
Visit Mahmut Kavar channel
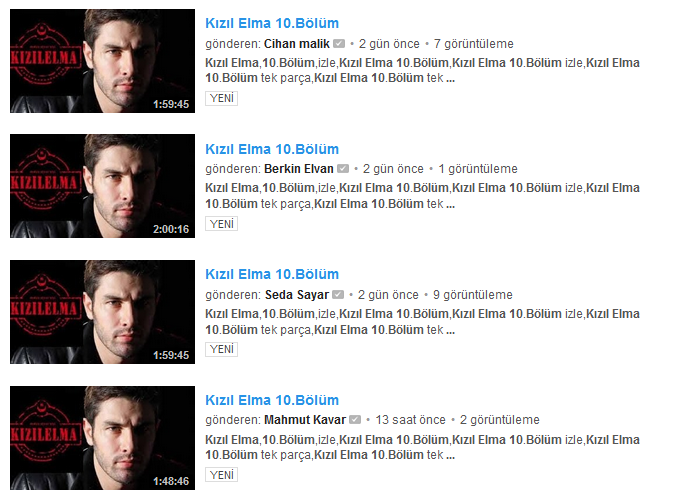point(305,419)
